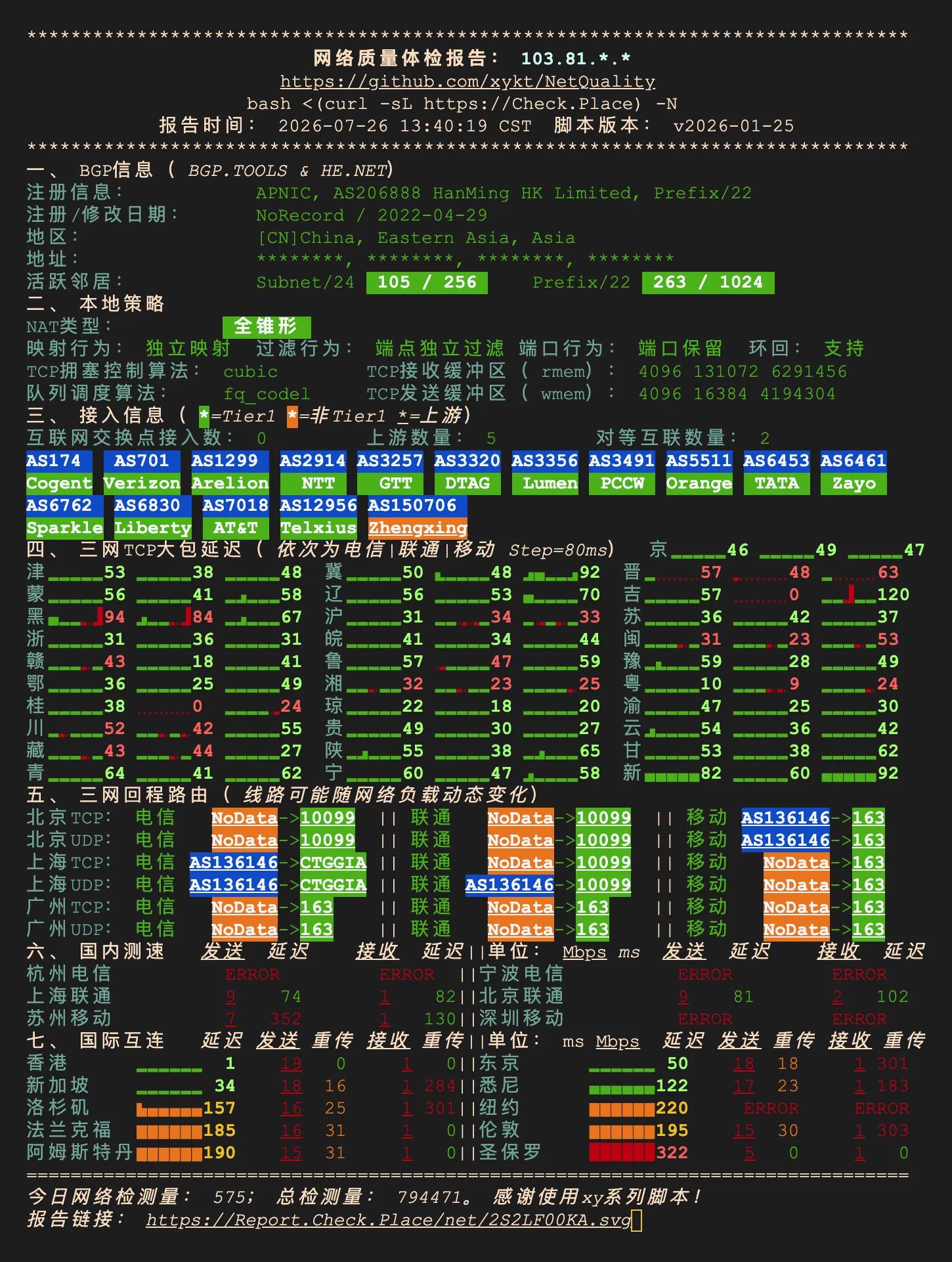Click the AS7018 AT&T badge
952x1262 pixels.
coord(235,517)
